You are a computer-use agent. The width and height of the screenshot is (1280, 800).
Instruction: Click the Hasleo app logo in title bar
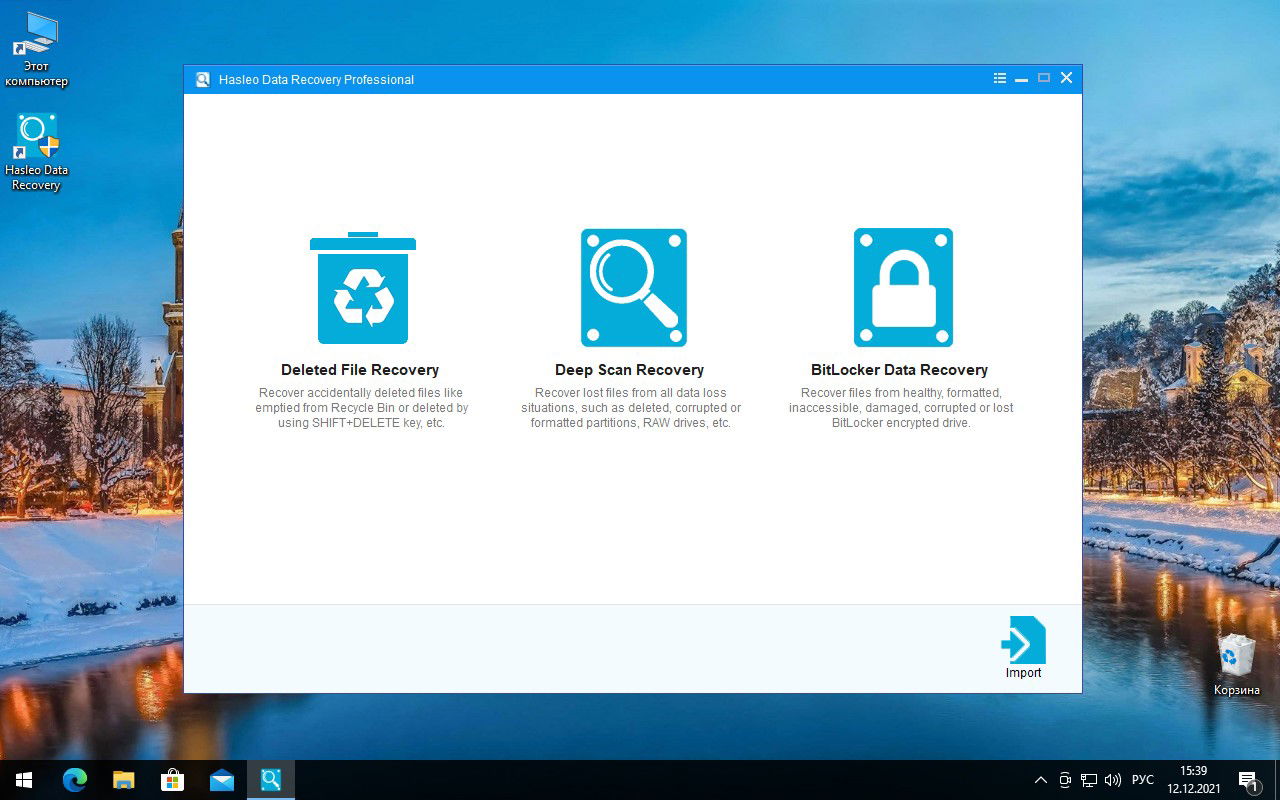[203, 79]
